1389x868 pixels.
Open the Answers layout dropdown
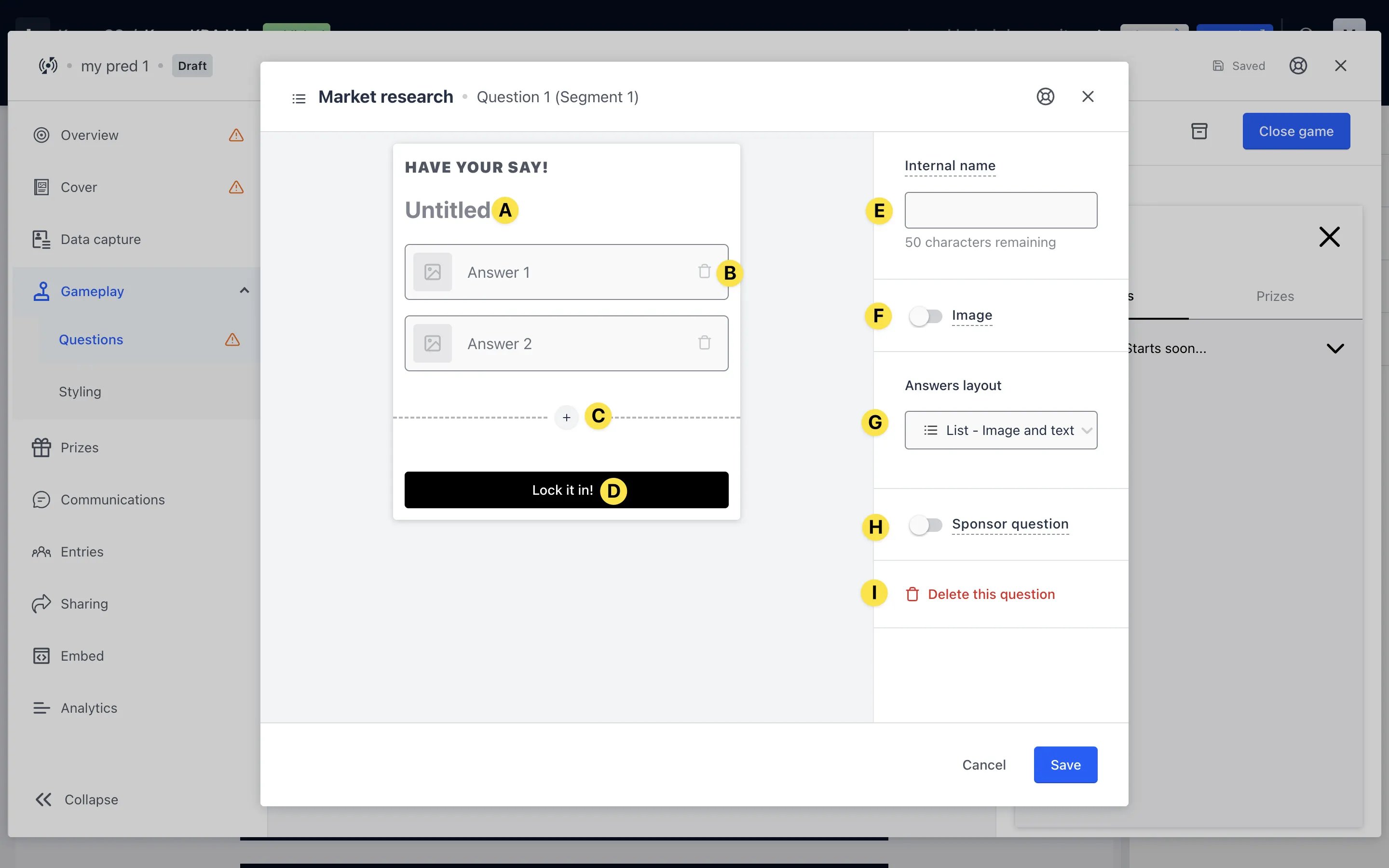[1000, 430]
